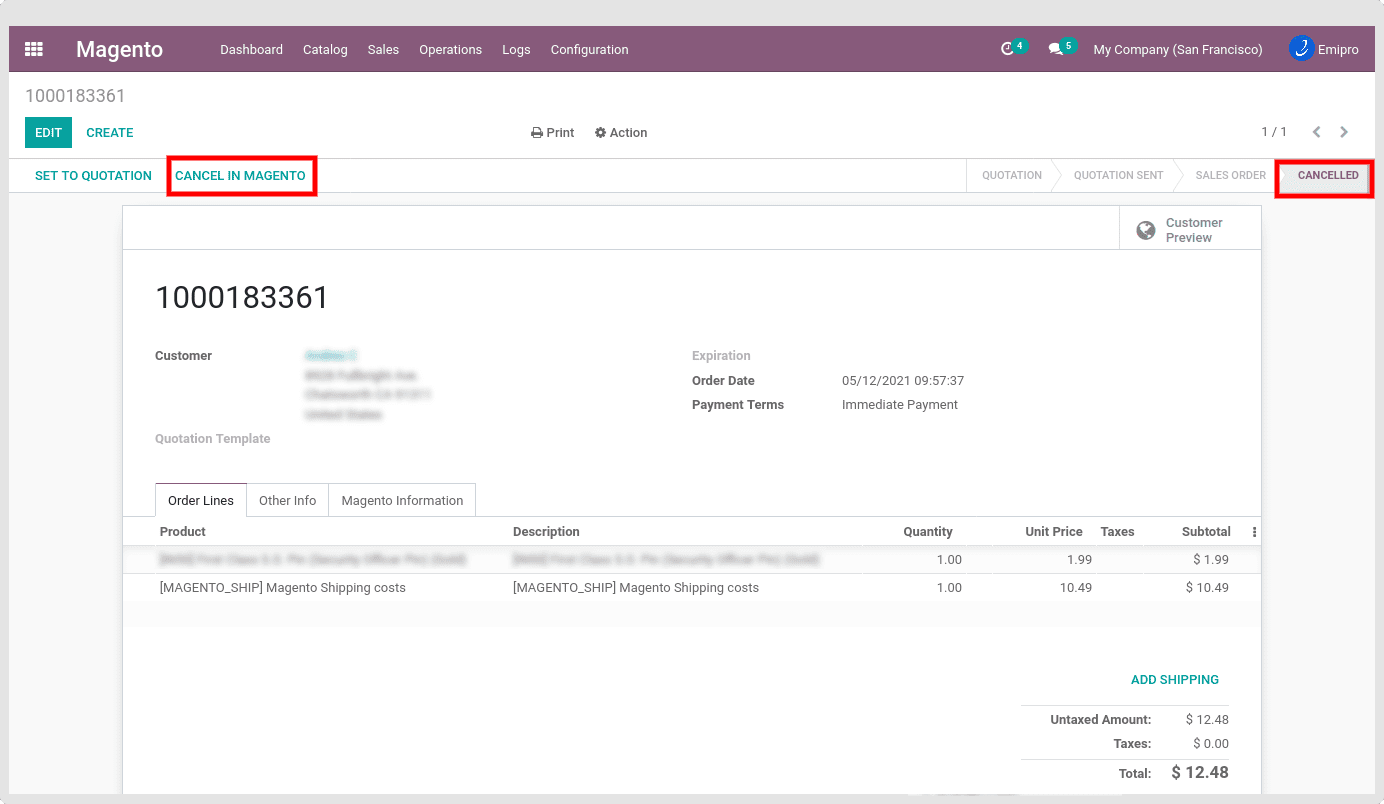Click the $ 1.99 subtotal cell

[x=1210, y=560]
